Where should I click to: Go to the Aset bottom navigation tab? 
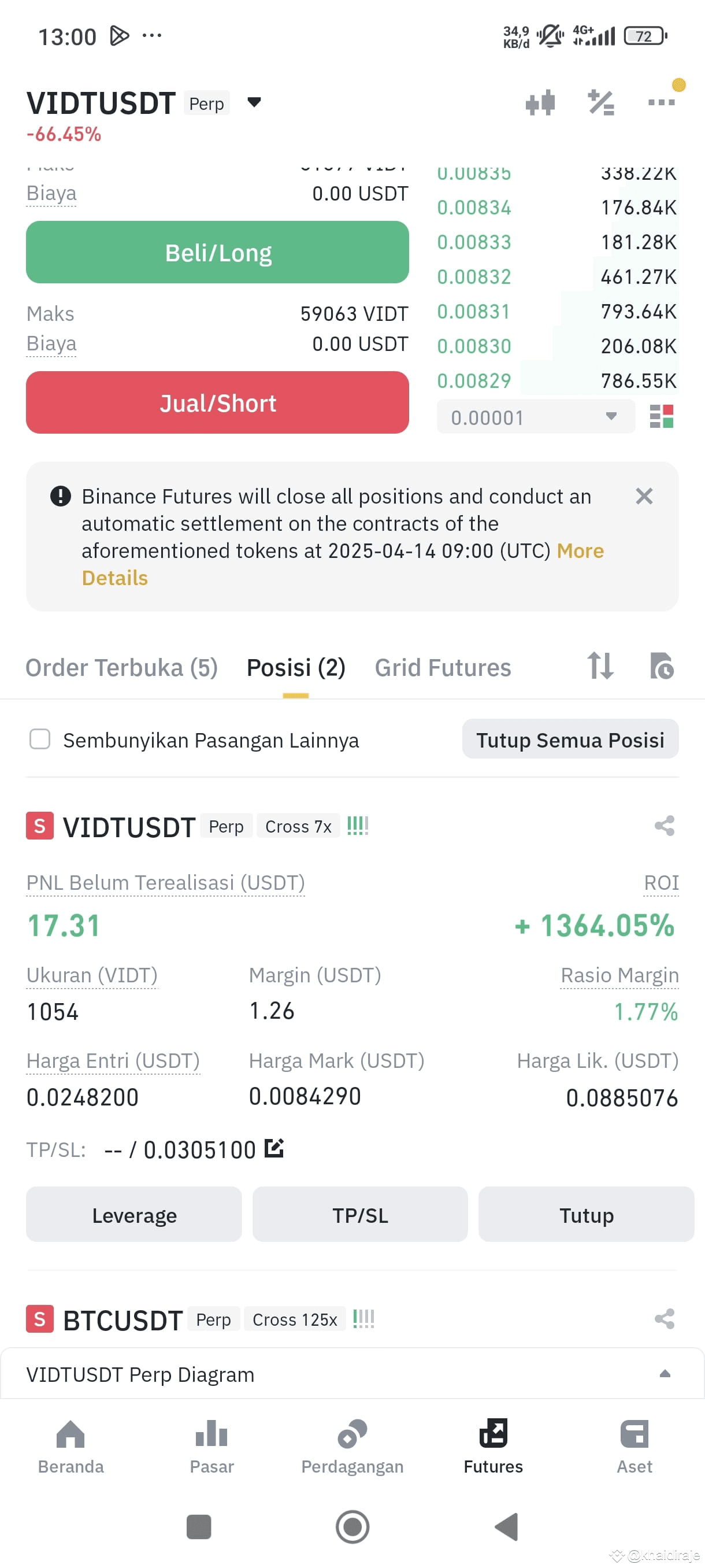point(634,1447)
